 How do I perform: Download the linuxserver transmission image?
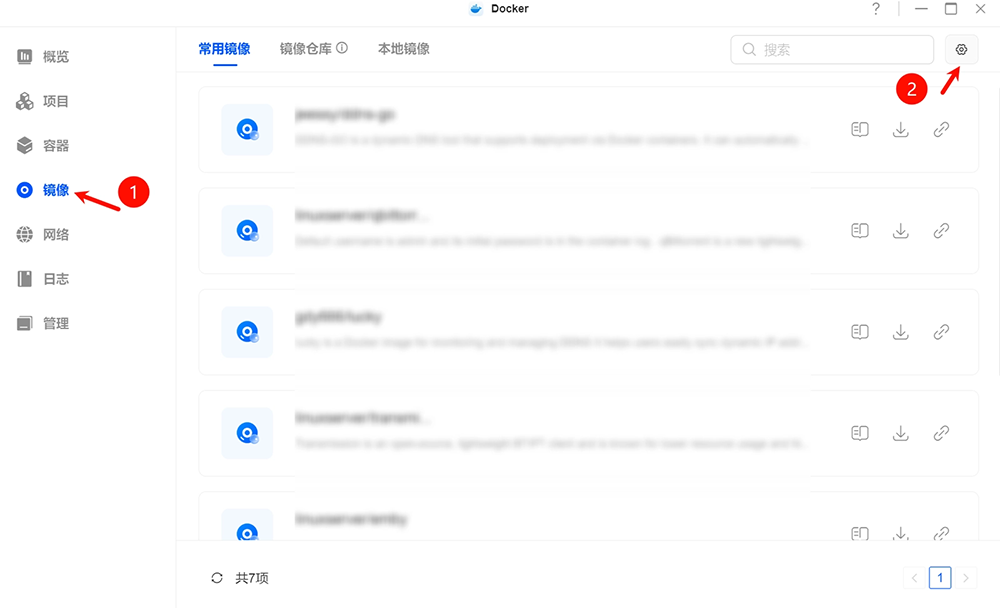tap(901, 433)
